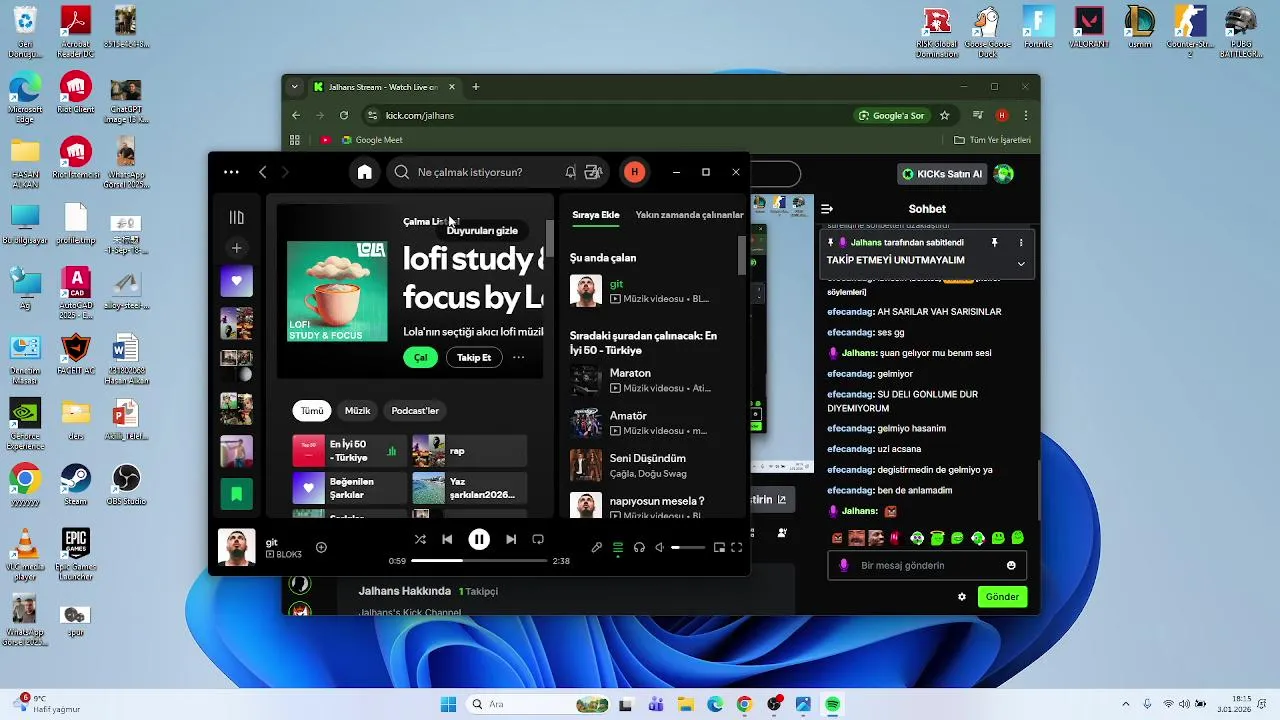Collapse Kick chat with arrow icon beside Sohbet
The width and height of the screenshot is (1280, 720).
click(x=827, y=209)
